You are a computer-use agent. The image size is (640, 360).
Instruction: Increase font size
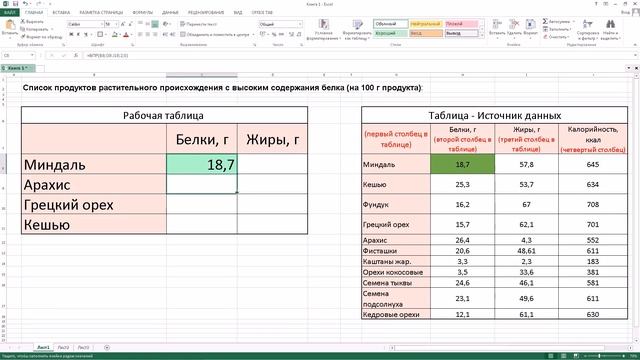coord(123,24)
